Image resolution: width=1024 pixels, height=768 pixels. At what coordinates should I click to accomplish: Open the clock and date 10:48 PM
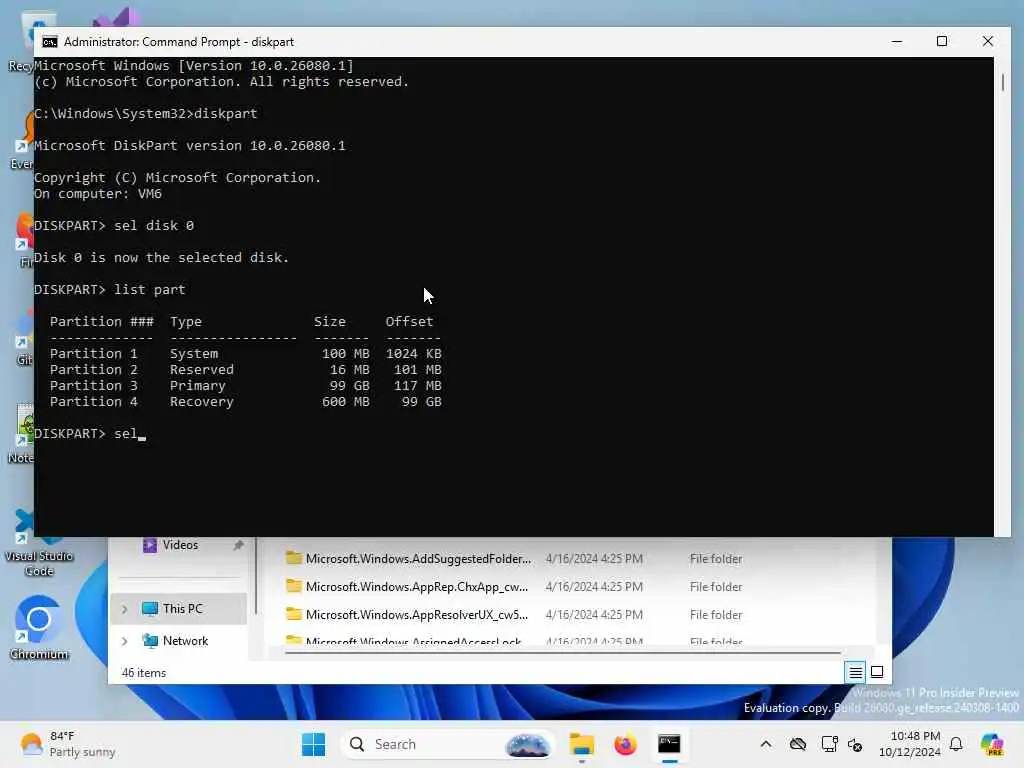pos(909,744)
